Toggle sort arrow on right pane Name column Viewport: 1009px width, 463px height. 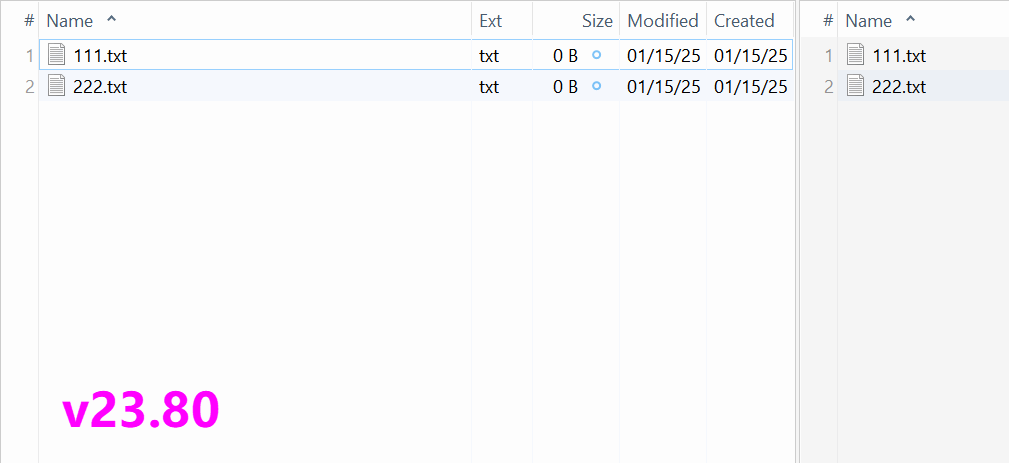coord(909,20)
